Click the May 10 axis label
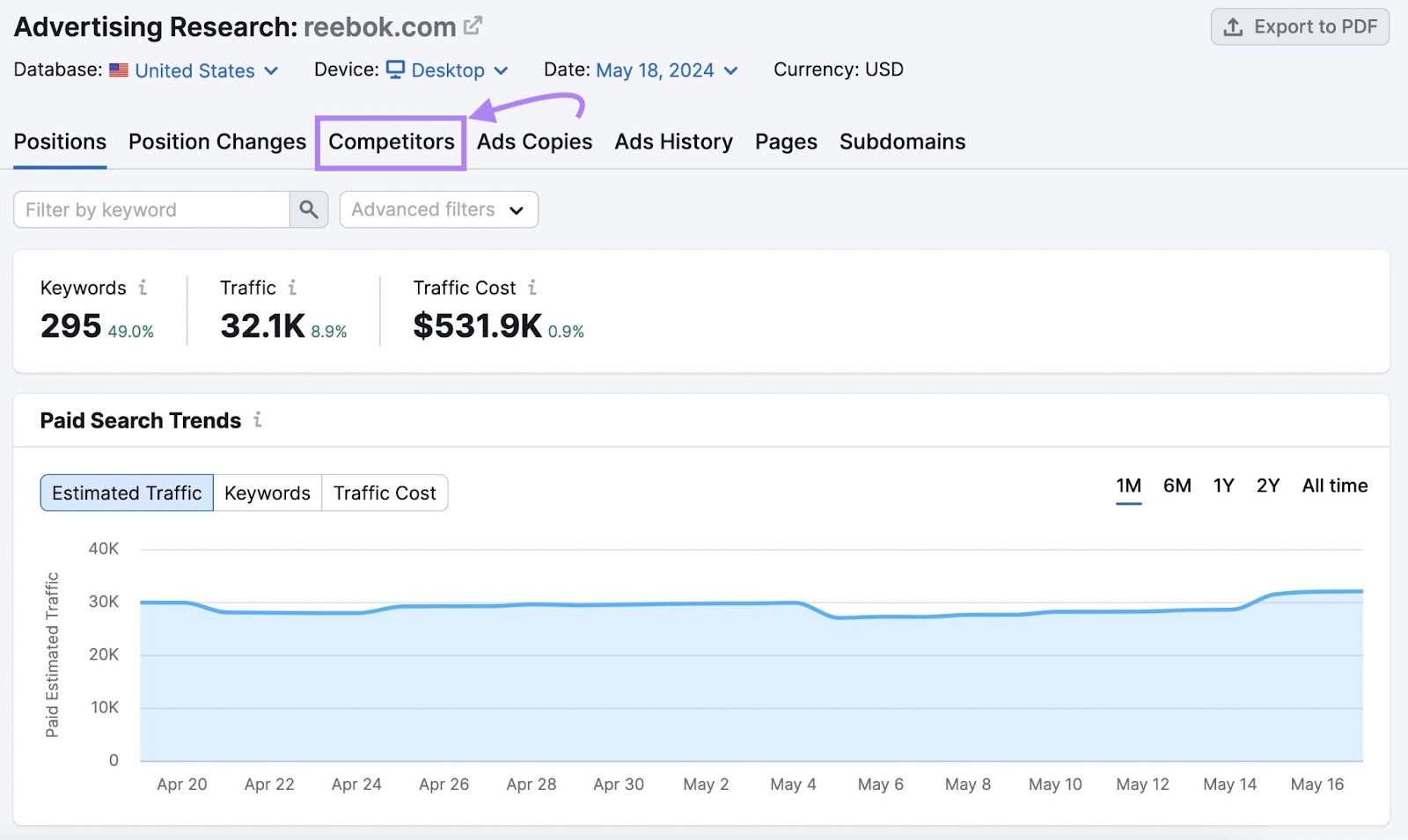 [1055, 785]
